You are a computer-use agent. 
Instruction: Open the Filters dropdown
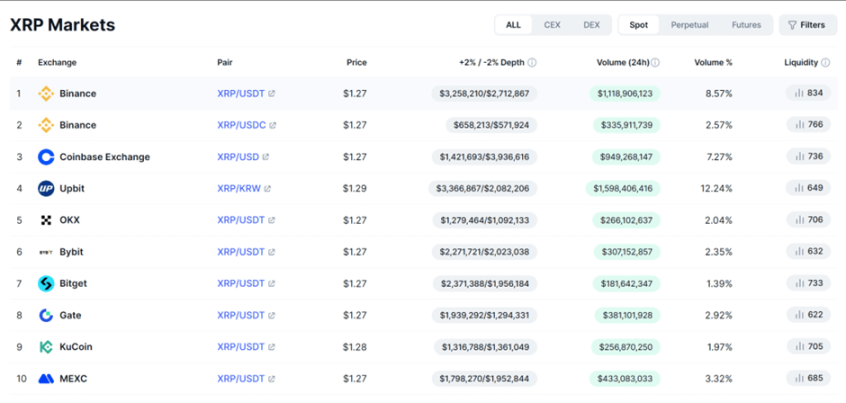[x=808, y=25]
